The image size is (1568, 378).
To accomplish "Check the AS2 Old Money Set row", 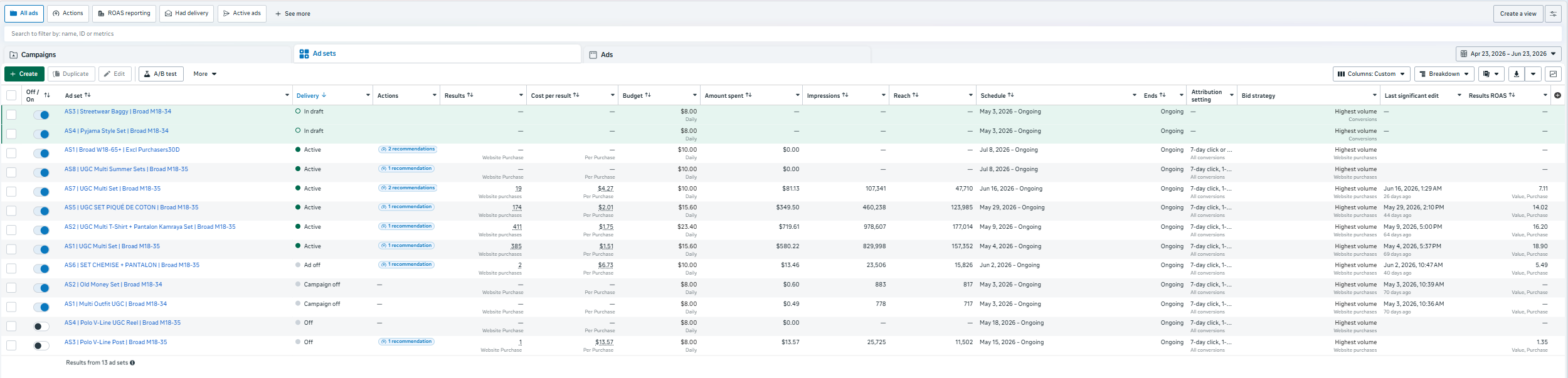I will (11, 288).
